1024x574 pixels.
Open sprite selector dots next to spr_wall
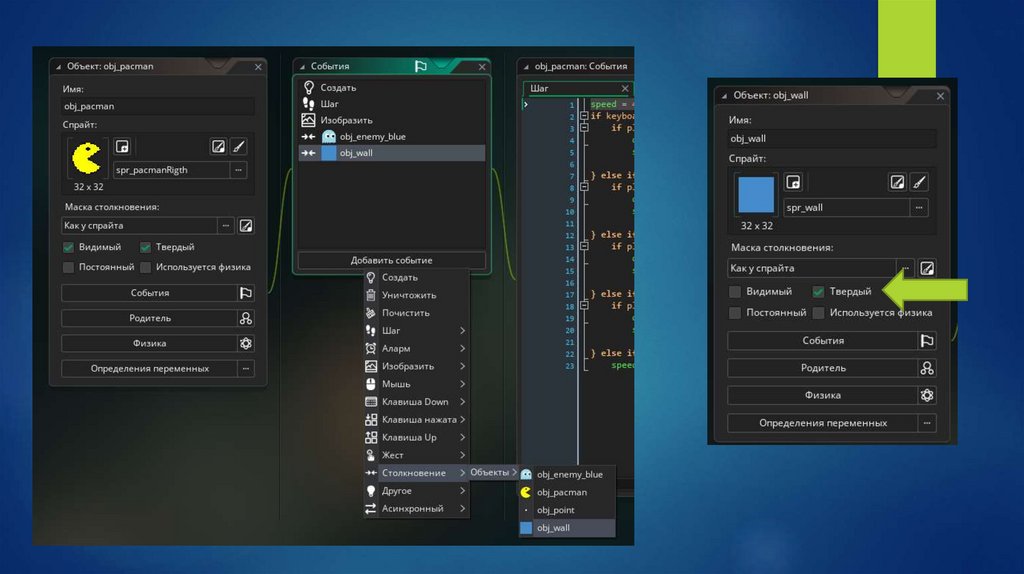click(x=919, y=208)
